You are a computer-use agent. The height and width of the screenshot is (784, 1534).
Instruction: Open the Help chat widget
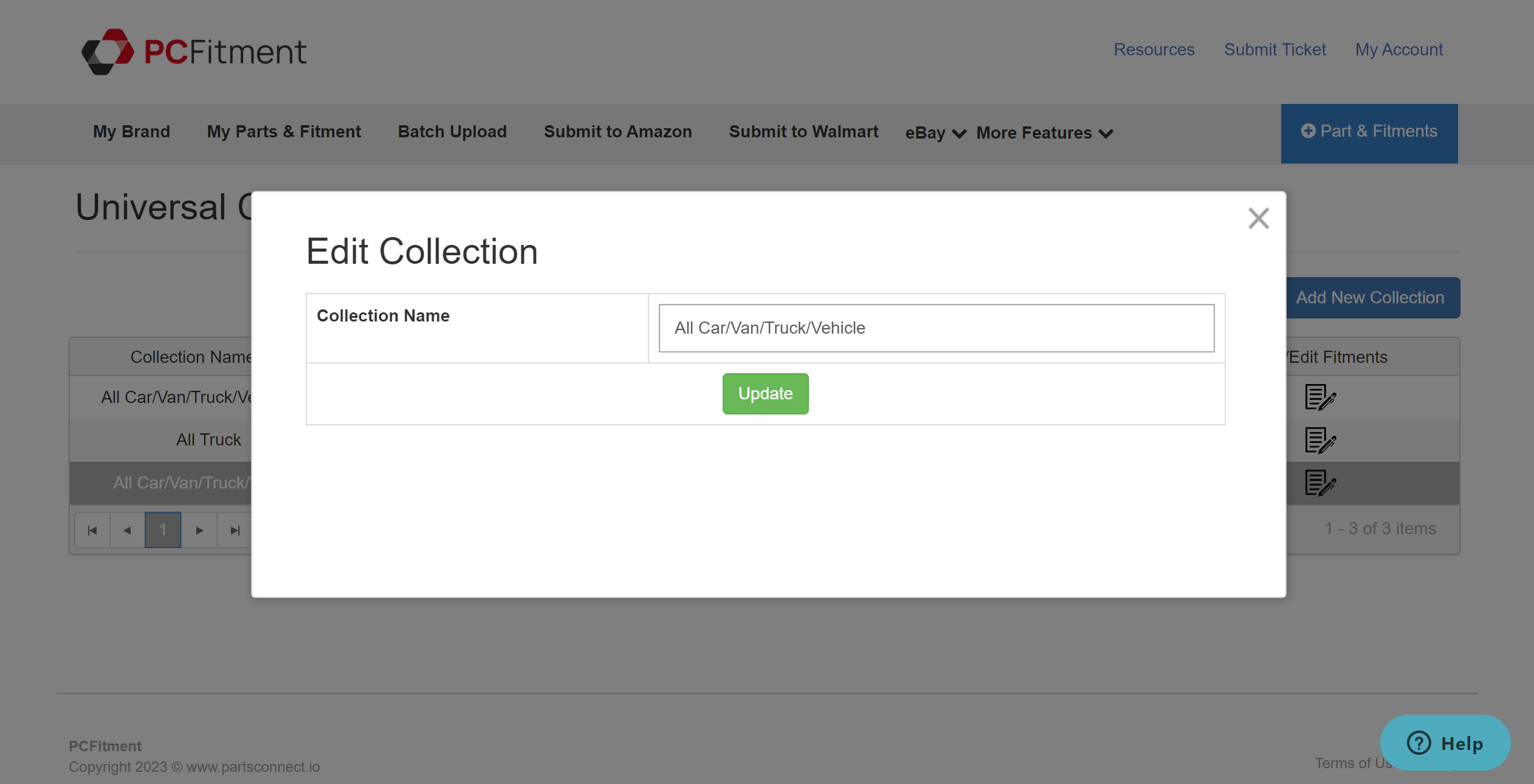(1445, 743)
